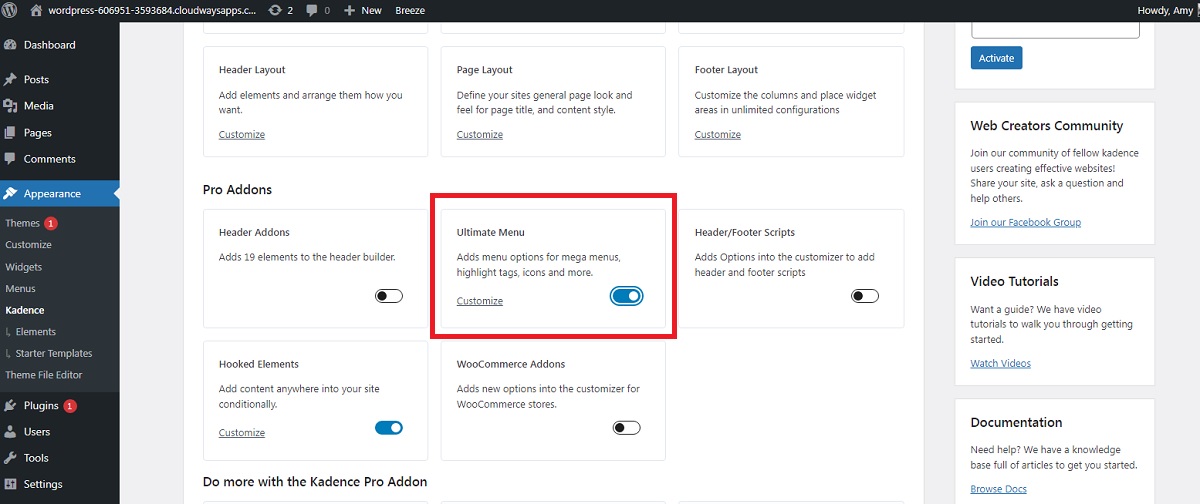Click the Users person icon
Screen dimensions: 1200x504
pos(10,432)
